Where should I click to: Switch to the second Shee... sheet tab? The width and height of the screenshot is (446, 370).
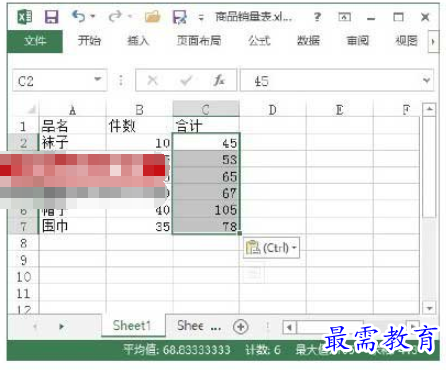tap(198, 325)
